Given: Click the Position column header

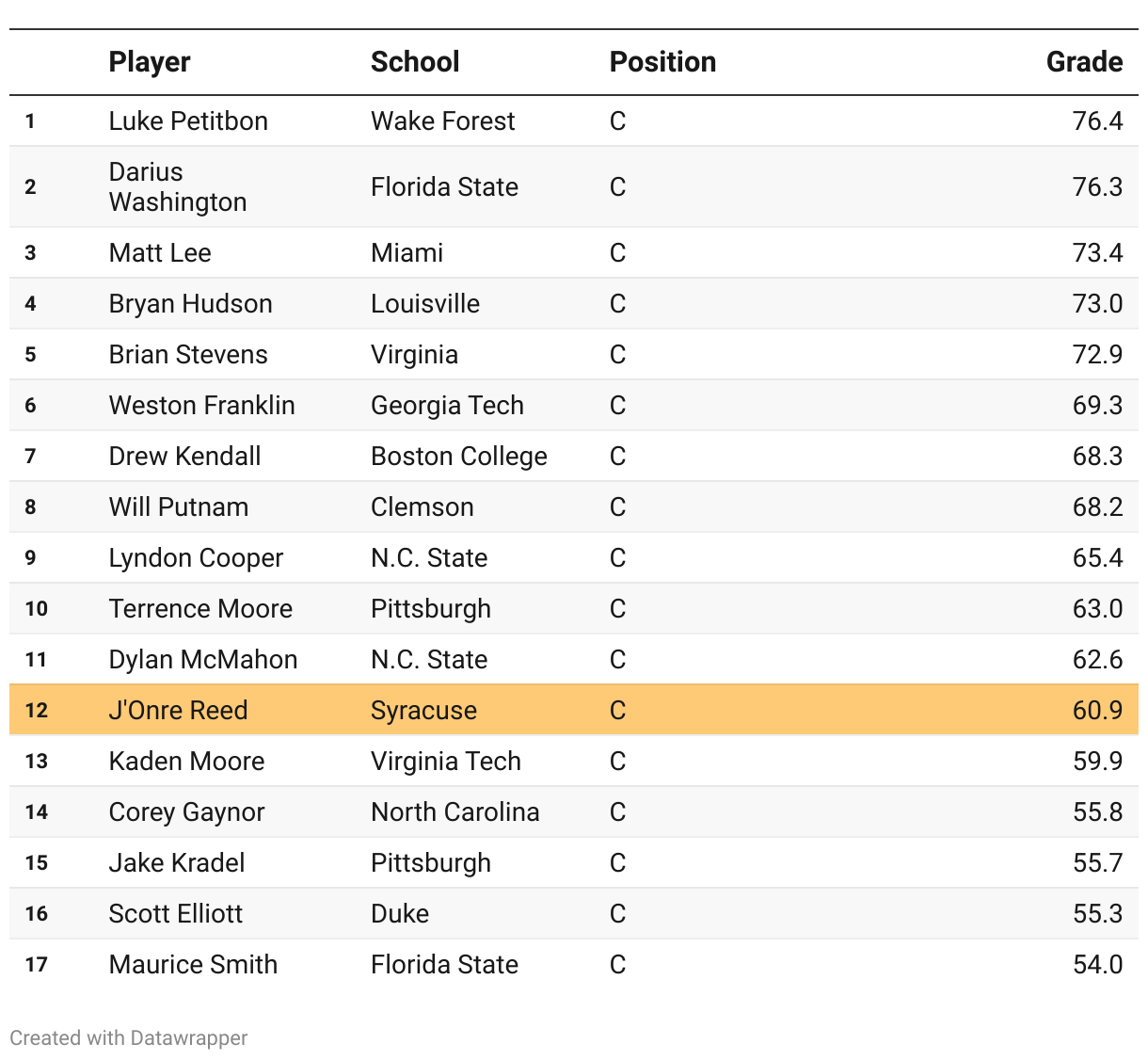Looking at the screenshot, I should 662,62.
